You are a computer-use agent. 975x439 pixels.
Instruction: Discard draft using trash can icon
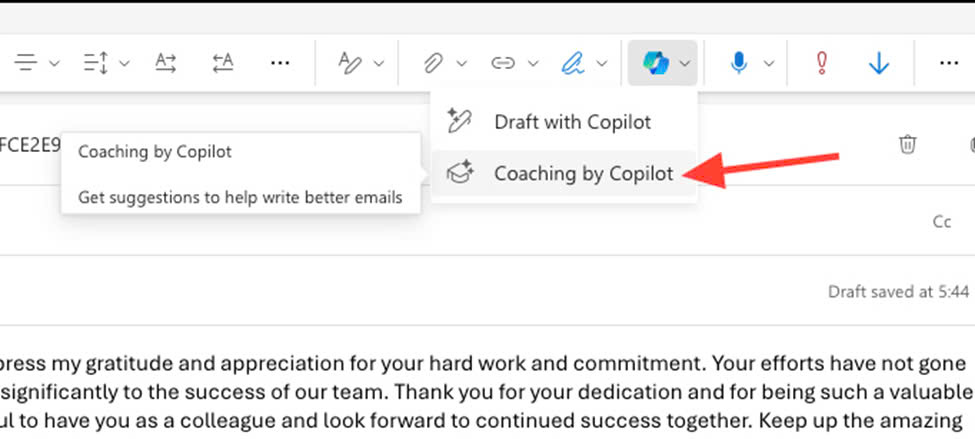tap(907, 144)
